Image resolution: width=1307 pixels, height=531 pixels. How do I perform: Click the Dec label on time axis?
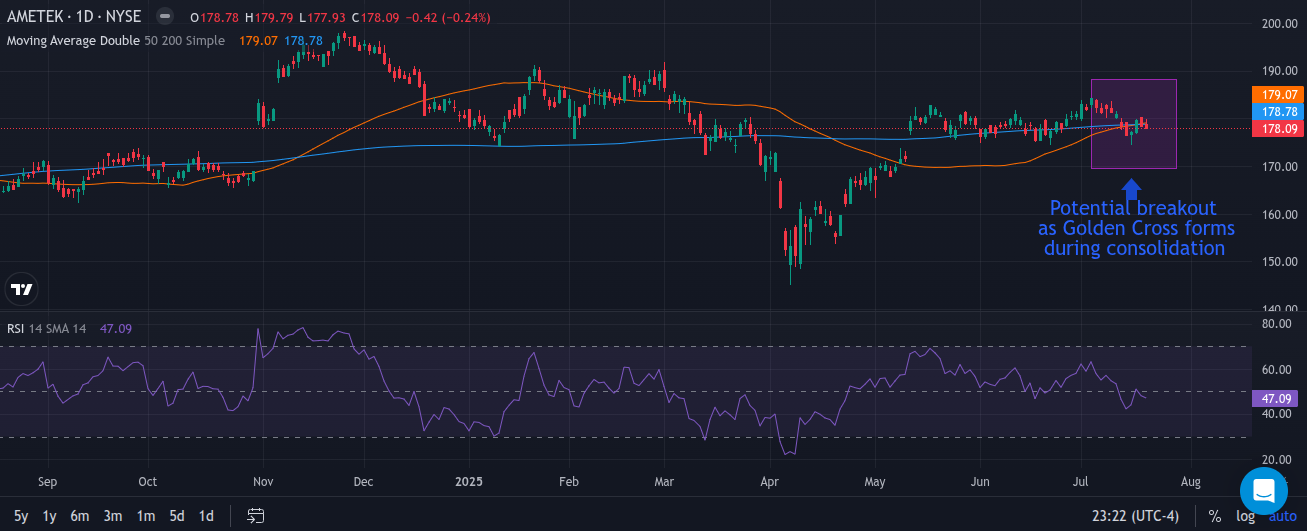(364, 481)
